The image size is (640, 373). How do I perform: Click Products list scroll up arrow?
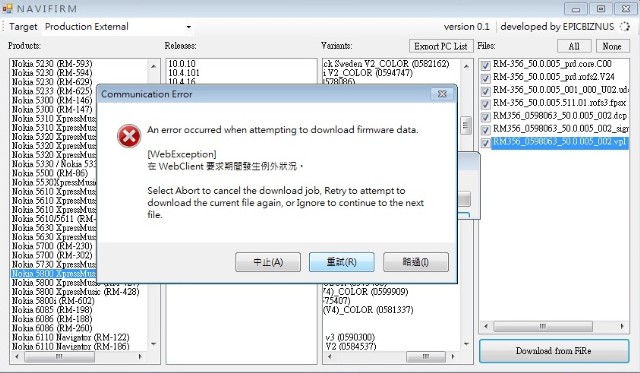click(153, 66)
